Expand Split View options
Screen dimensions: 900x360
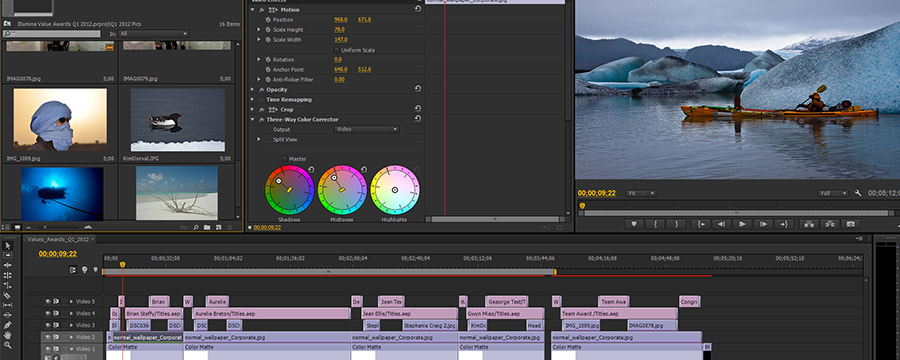[x=259, y=139]
